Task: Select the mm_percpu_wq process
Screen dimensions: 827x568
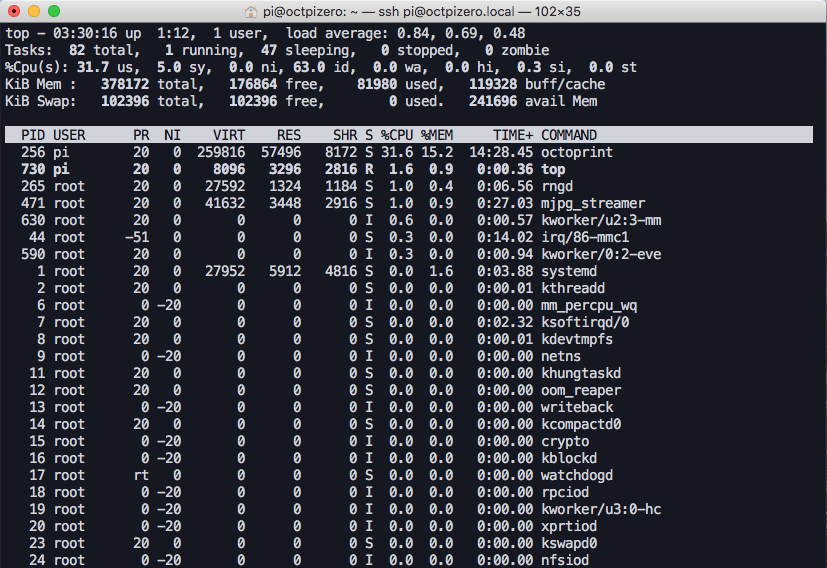Action: click(589, 305)
